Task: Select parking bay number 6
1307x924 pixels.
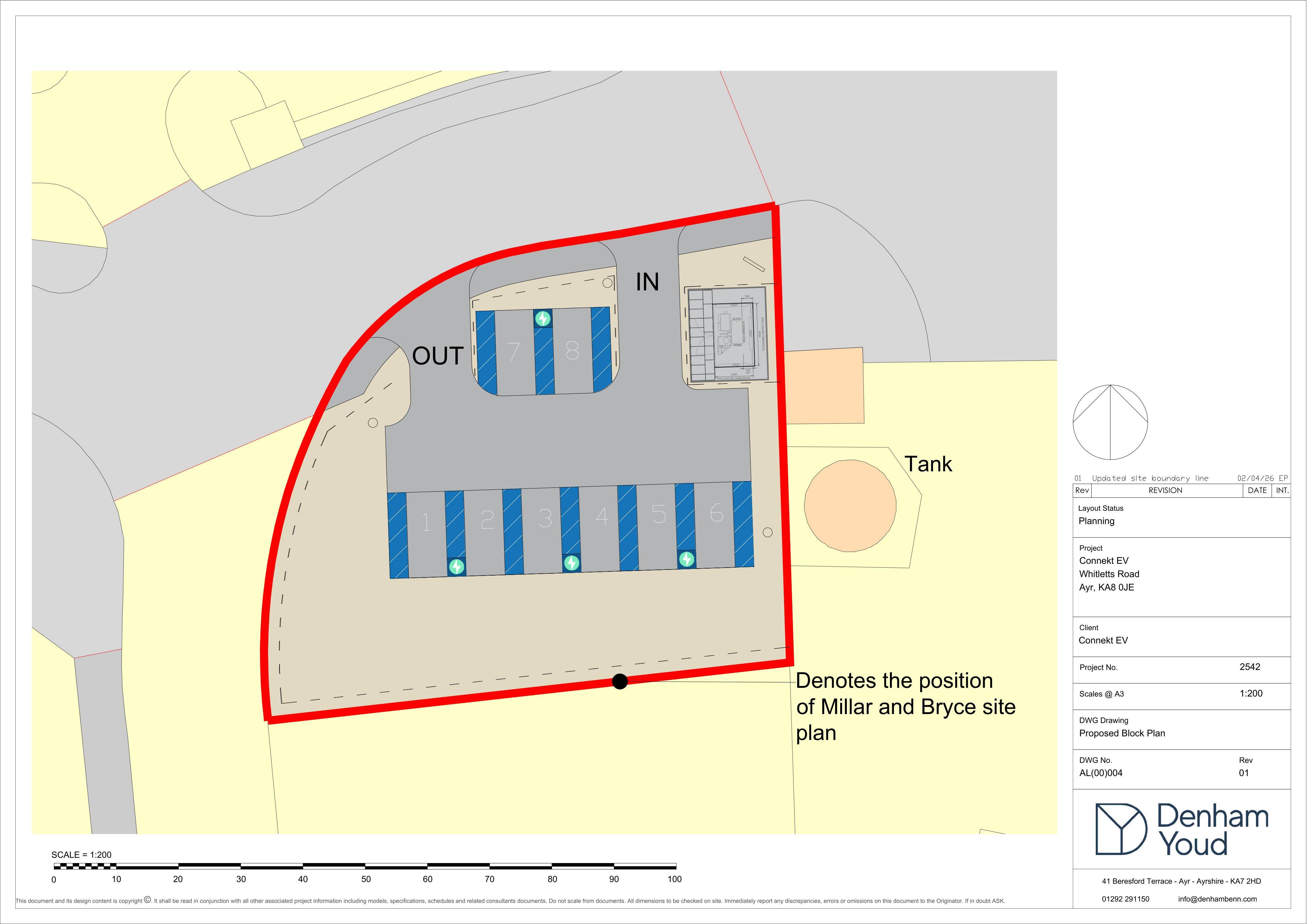Action: click(716, 512)
